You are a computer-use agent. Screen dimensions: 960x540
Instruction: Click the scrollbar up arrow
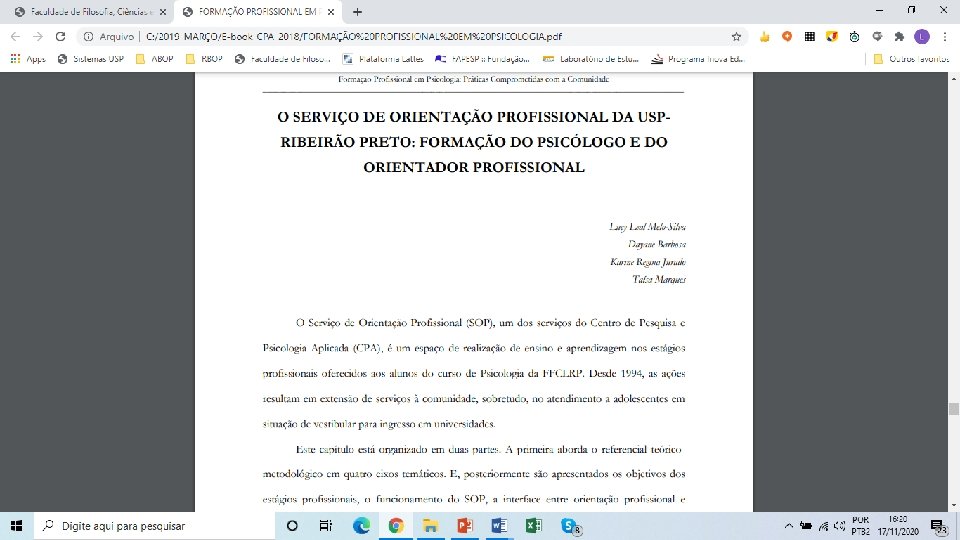click(x=953, y=78)
